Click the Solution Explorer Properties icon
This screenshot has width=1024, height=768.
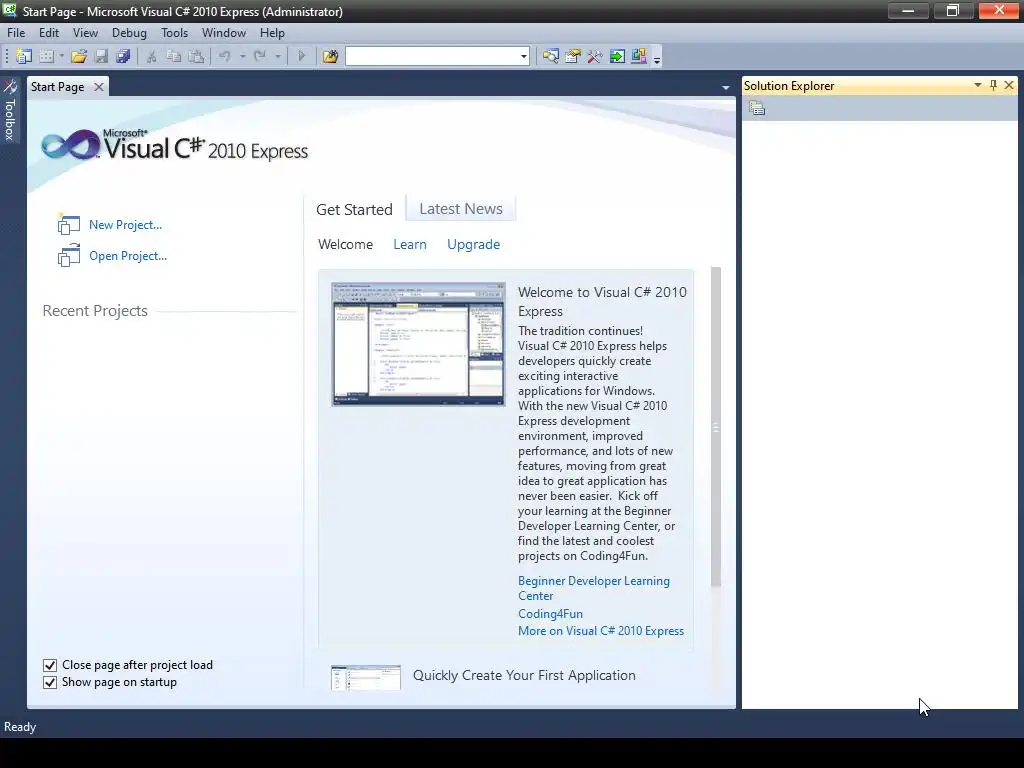tap(757, 108)
